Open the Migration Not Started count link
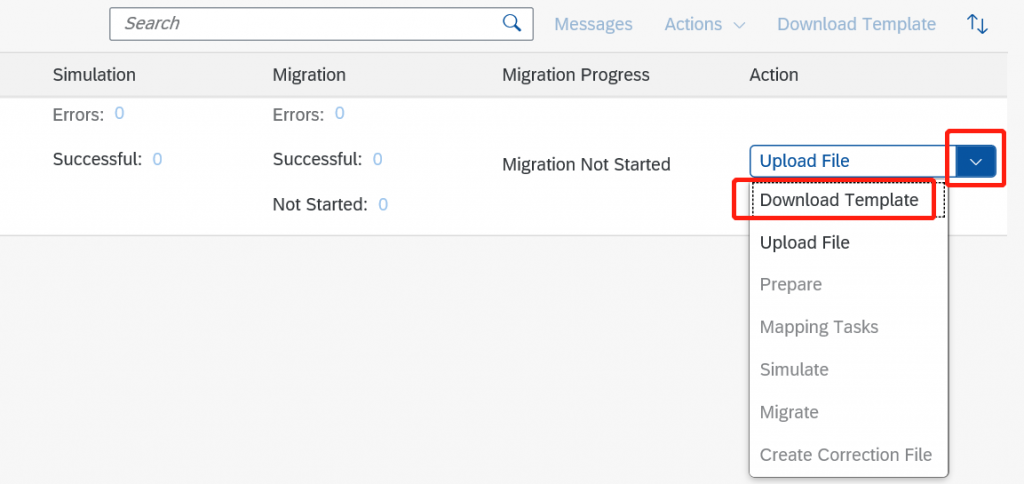This screenshot has width=1024, height=484. pyautogui.click(x=383, y=205)
